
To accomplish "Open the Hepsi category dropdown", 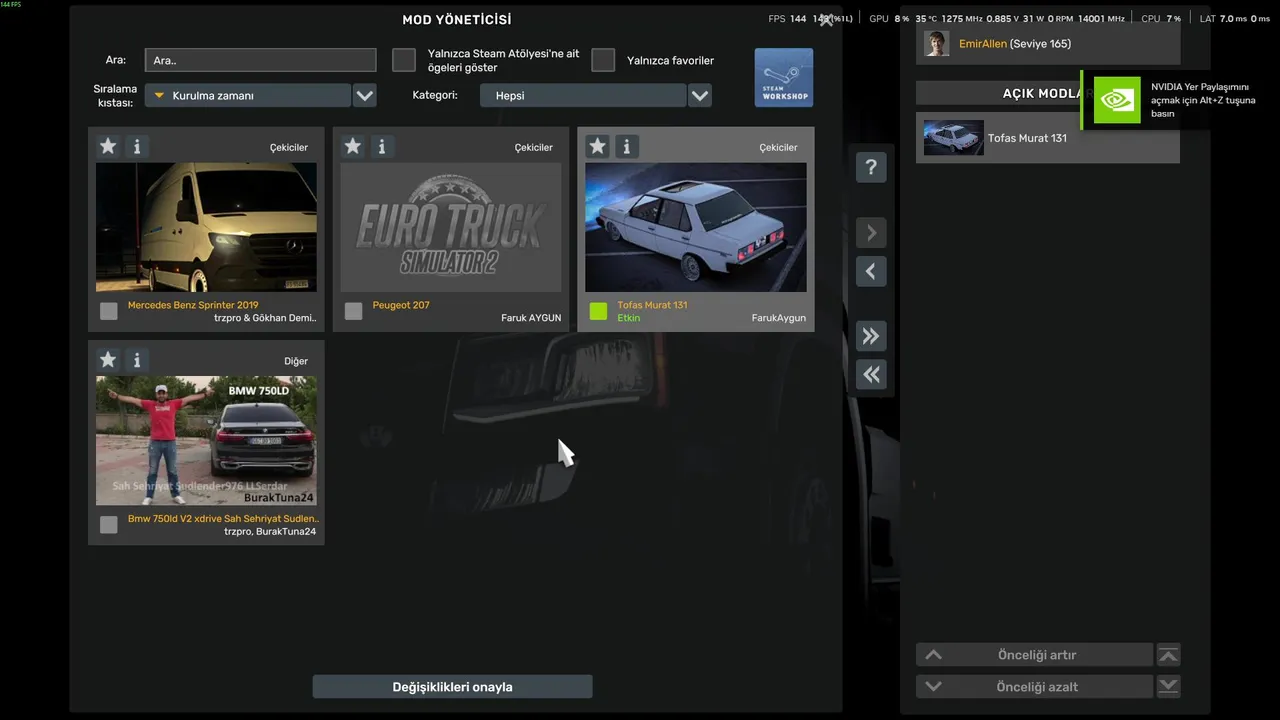I will coord(583,96).
